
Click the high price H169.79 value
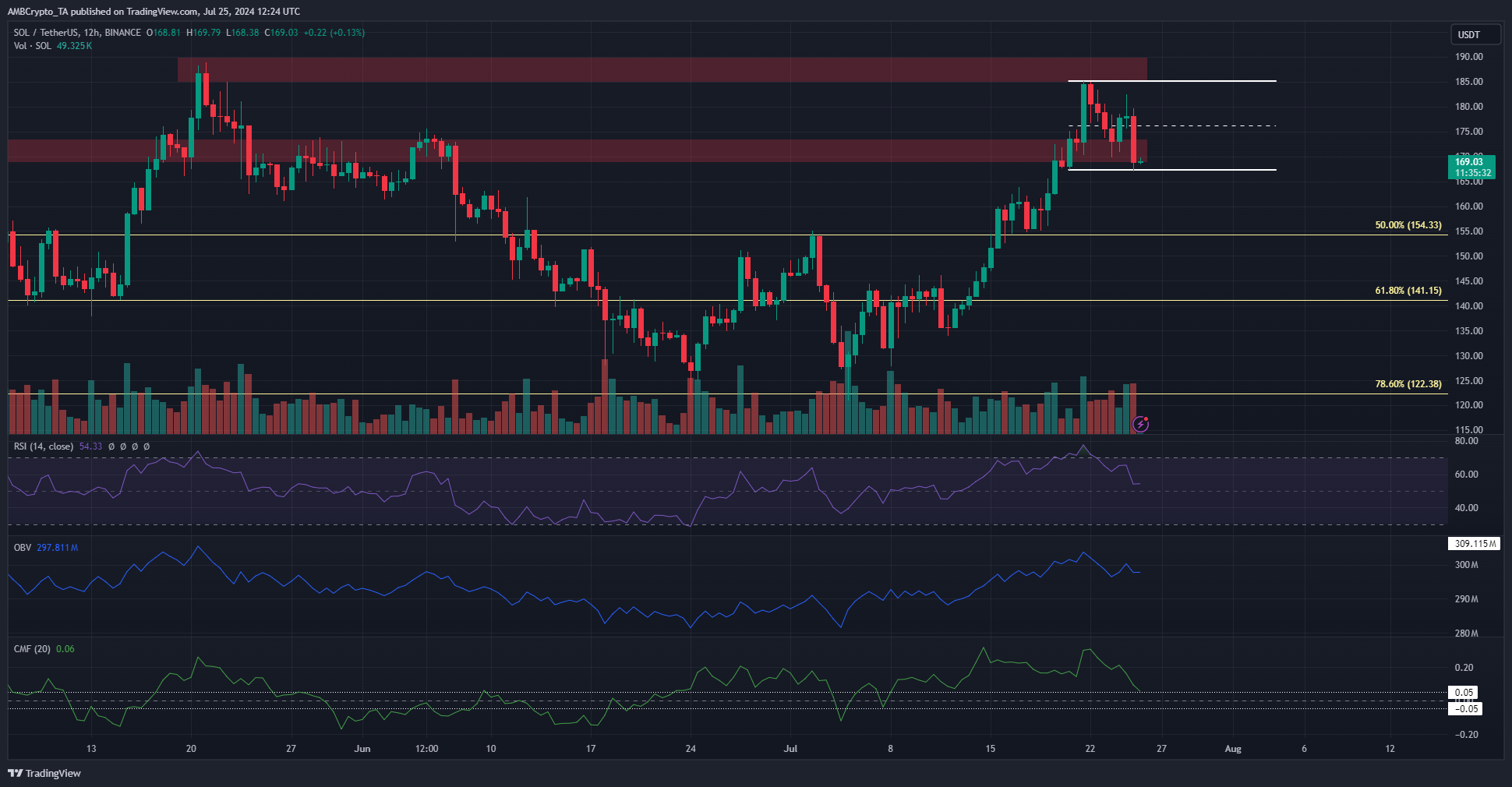click(x=203, y=33)
